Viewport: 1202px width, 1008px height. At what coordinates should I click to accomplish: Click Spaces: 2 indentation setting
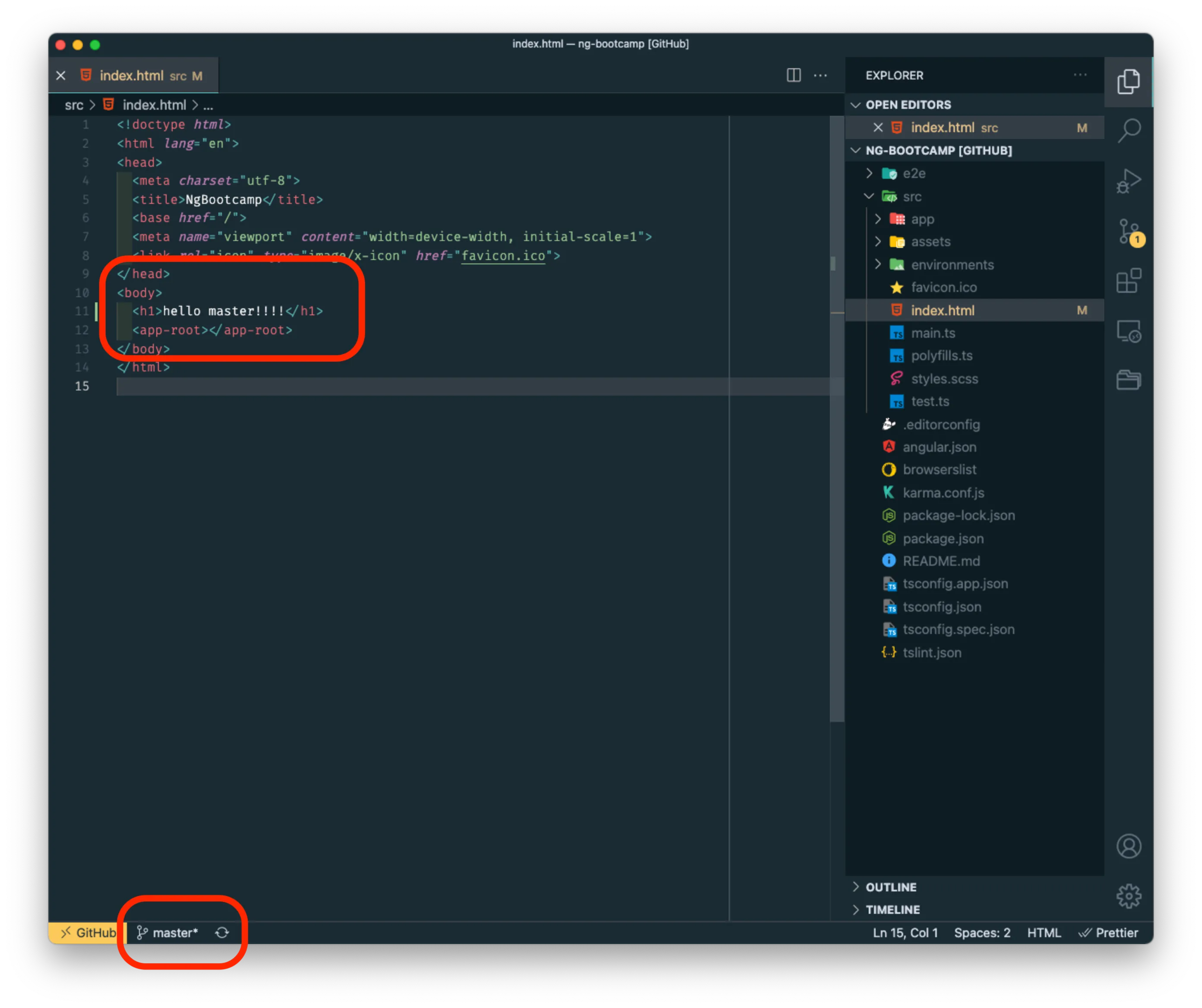coord(982,932)
